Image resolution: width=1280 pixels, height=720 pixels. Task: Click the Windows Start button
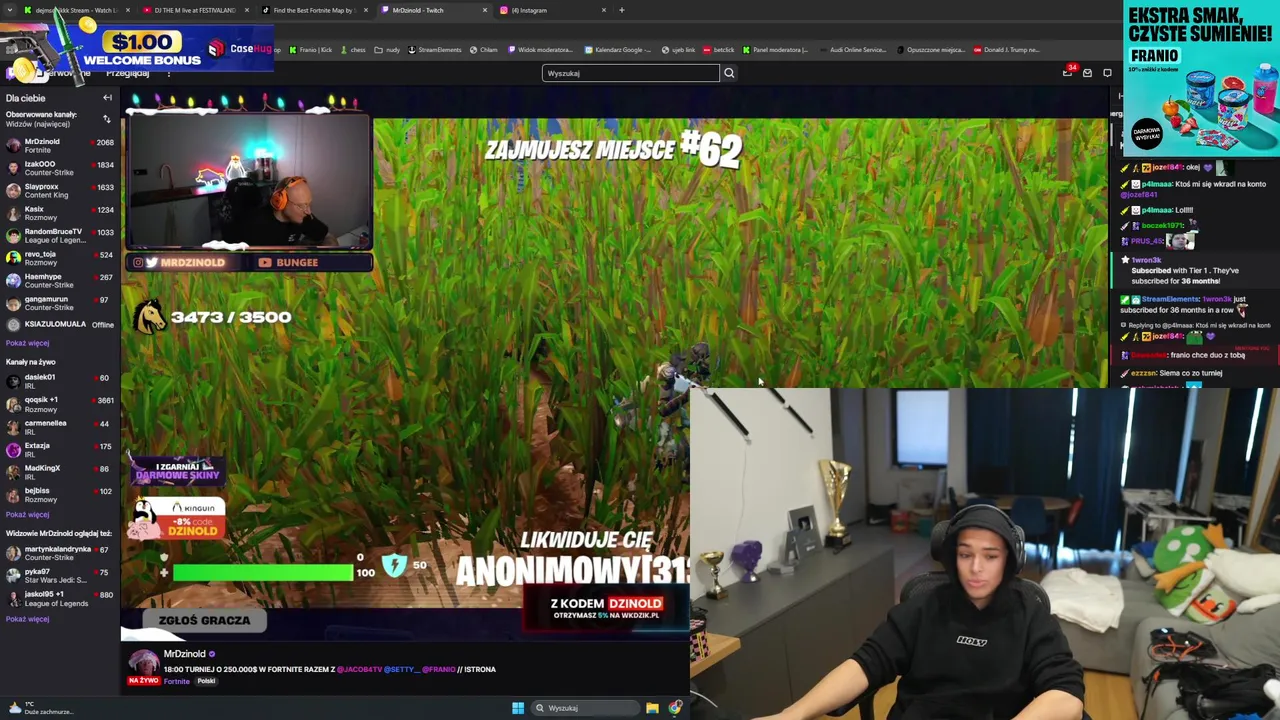click(518, 708)
